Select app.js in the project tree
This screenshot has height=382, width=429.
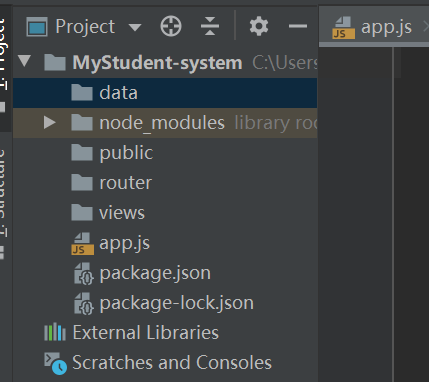pyautogui.click(x=165, y=243)
